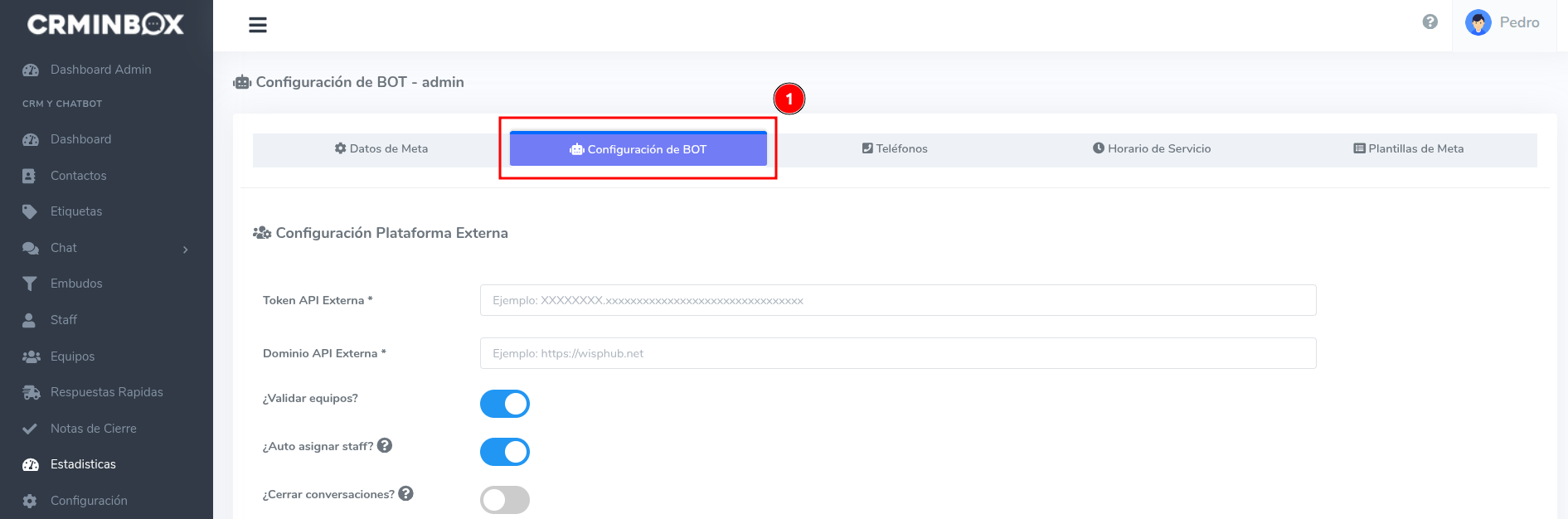This screenshot has width=1568, height=519.
Task: Turn off Auto asignar staff switch
Action: click(x=504, y=452)
